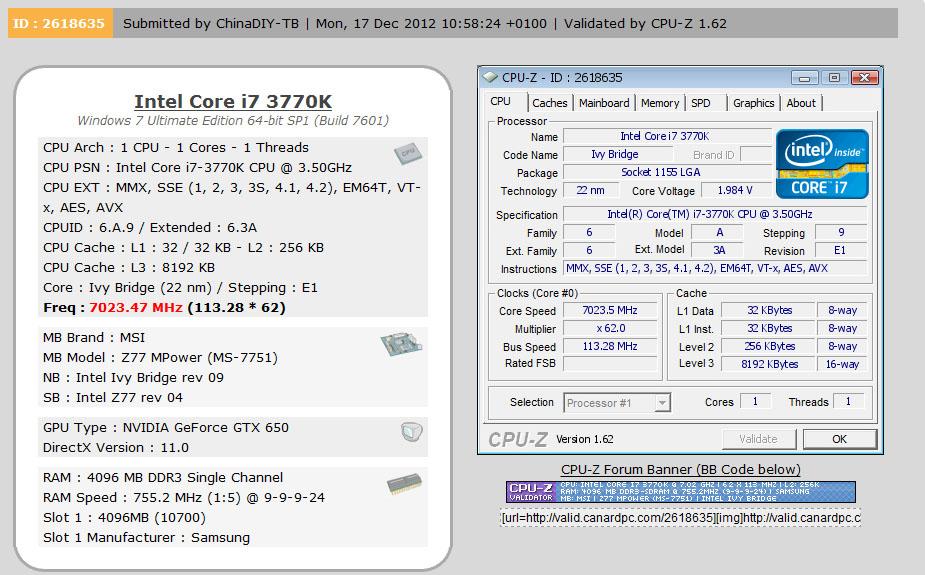
Task: Close the CPU-Z window
Action: coord(865,78)
